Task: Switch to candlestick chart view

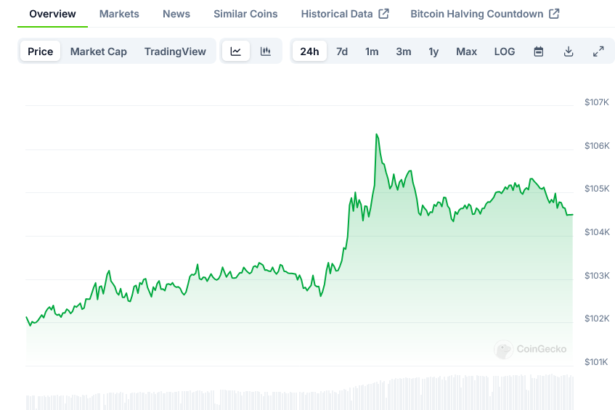Action: tap(265, 51)
